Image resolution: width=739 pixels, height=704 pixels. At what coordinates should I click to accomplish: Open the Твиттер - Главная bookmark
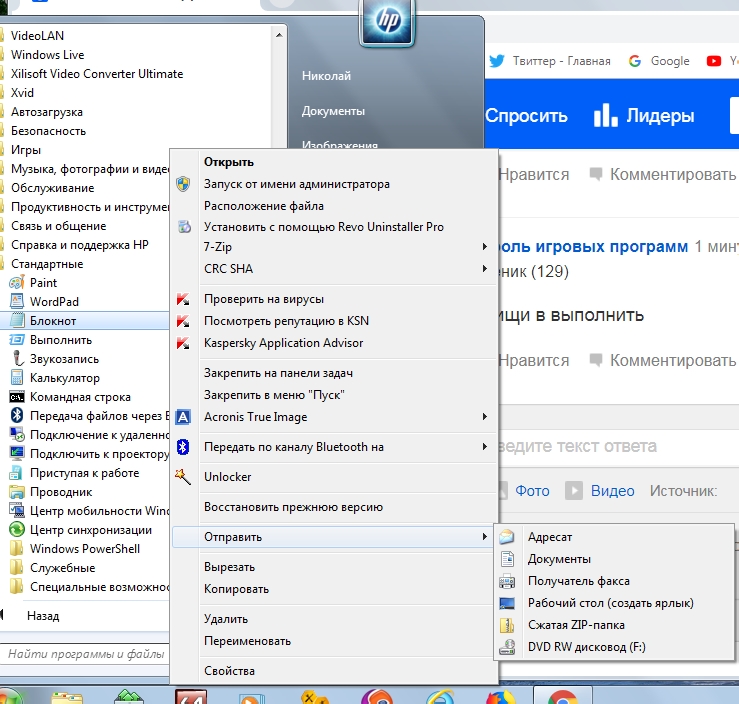tap(550, 61)
